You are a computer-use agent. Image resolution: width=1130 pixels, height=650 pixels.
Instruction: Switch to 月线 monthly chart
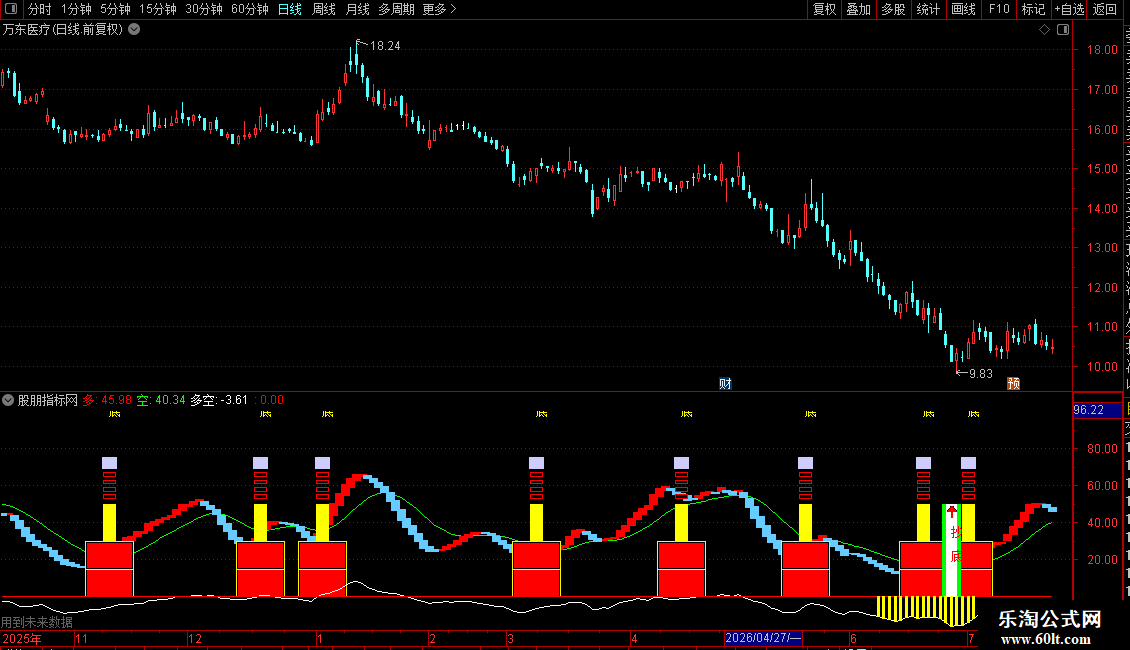pyautogui.click(x=357, y=9)
